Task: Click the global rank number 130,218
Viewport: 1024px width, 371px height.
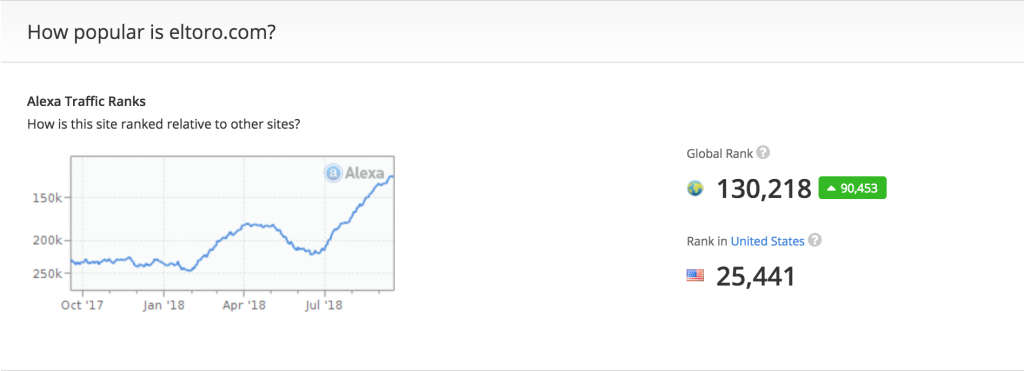Action: pyautogui.click(x=764, y=189)
